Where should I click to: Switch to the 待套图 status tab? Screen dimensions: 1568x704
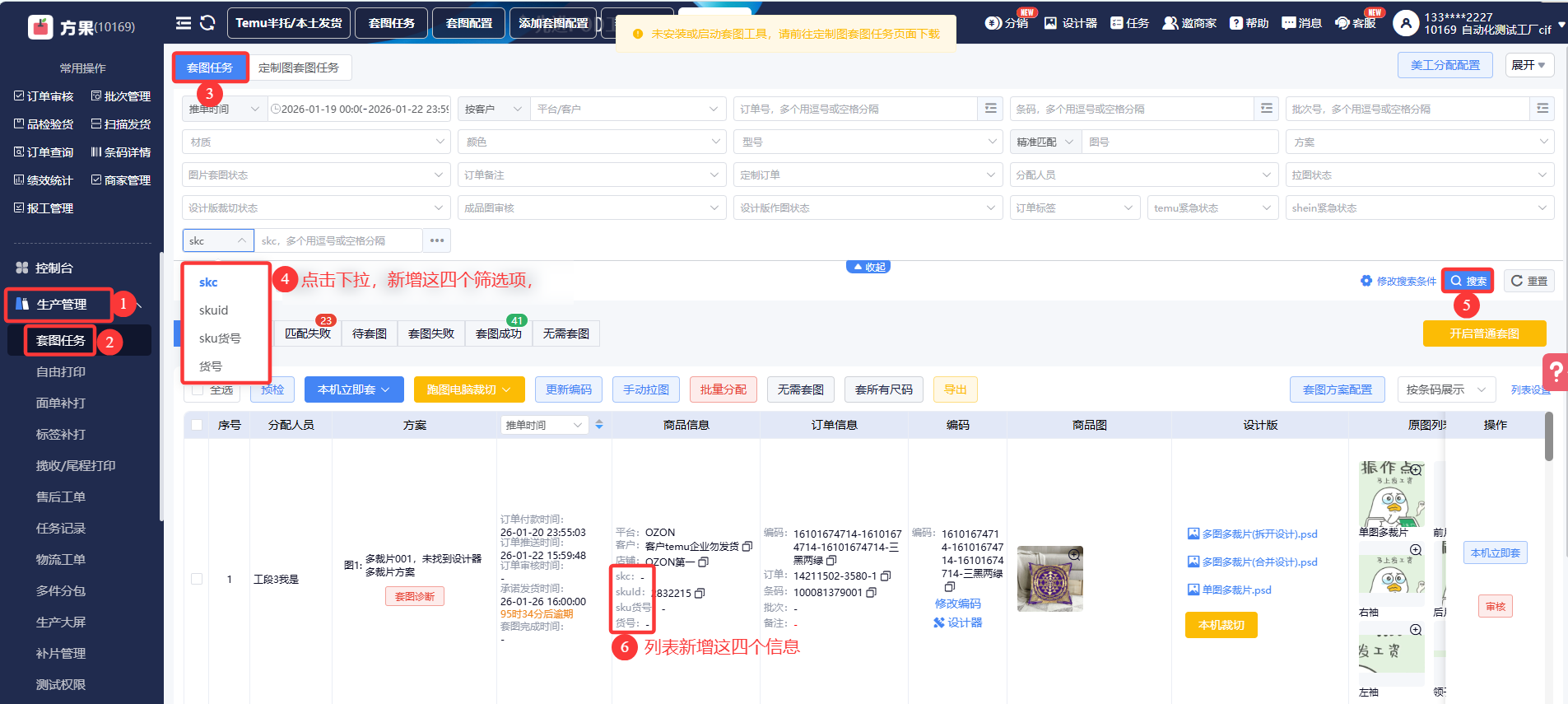(370, 333)
